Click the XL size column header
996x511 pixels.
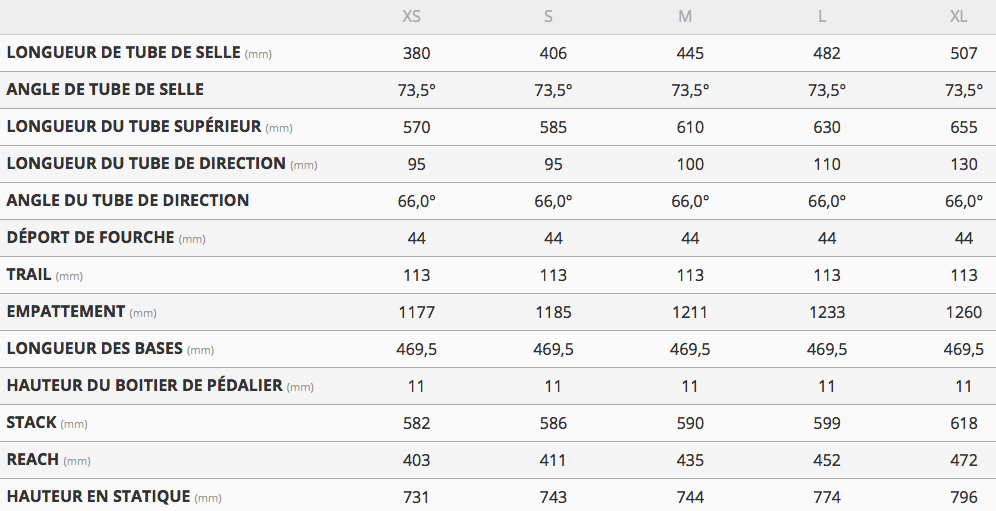pos(960,17)
